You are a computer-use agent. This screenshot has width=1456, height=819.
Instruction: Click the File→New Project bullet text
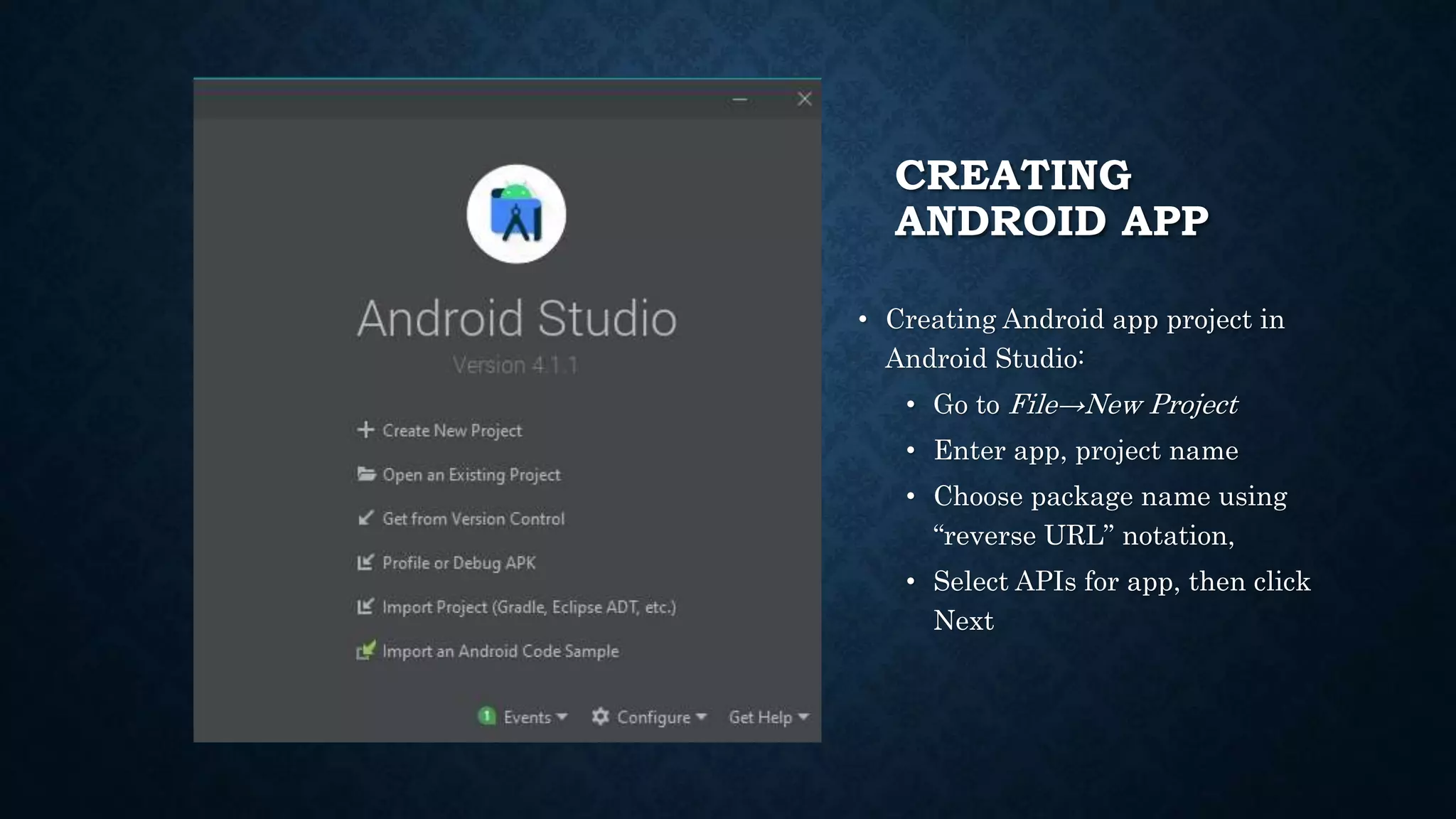1086,404
